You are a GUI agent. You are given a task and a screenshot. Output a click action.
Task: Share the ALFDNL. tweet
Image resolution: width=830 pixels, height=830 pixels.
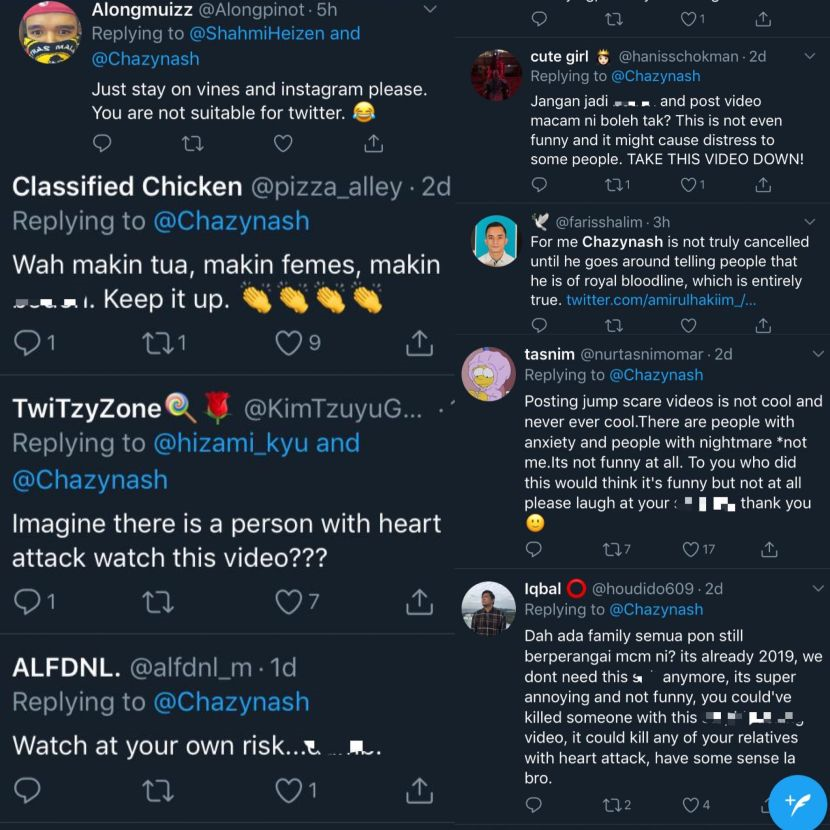[x=418, y=791]
